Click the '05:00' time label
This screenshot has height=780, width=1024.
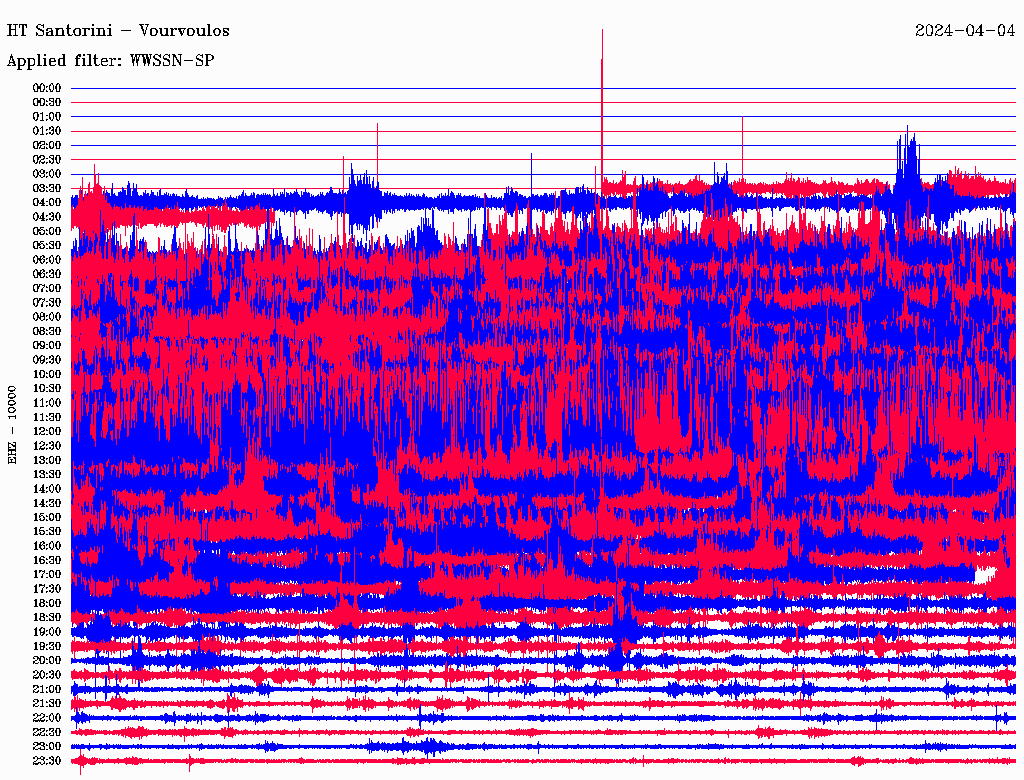pyautogui.click(x=47, y=231)
